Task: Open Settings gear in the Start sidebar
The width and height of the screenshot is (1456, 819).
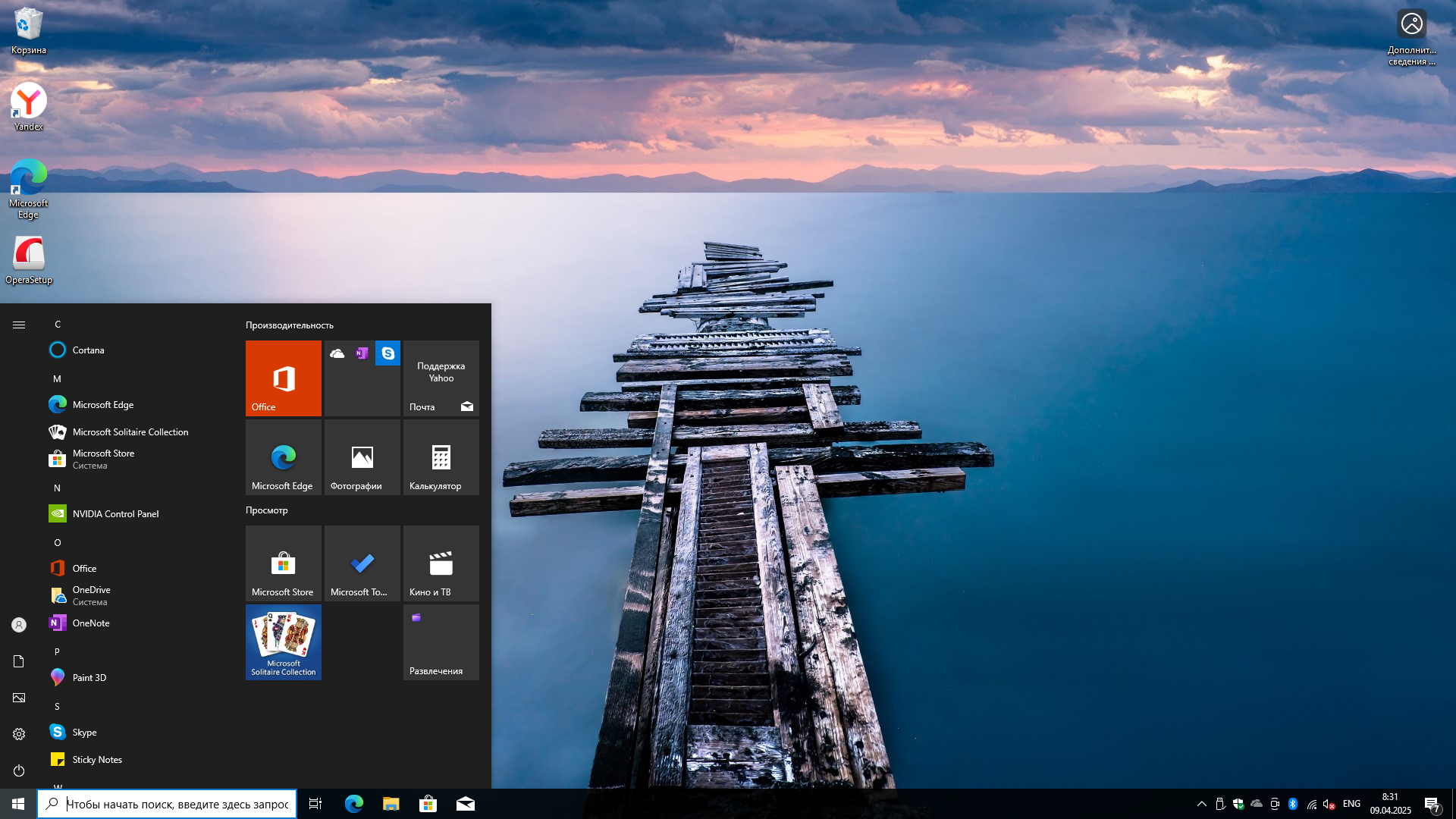Action: click(x=19, y=734)
